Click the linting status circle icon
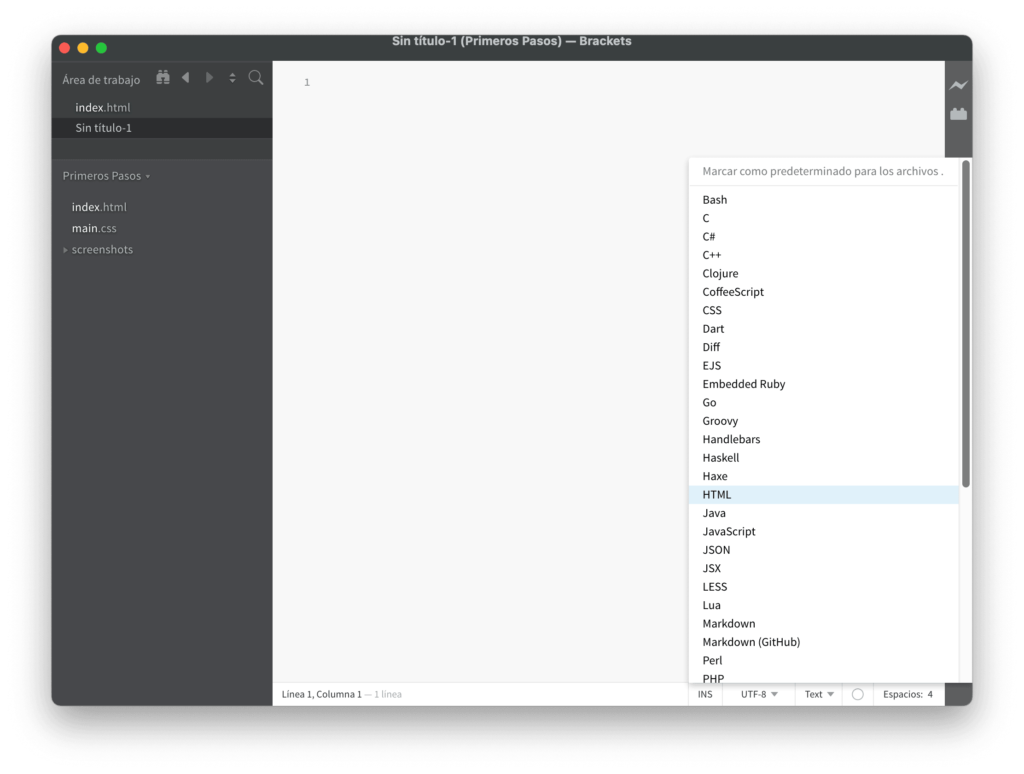The image size is (1024, 774). [857, 694]
